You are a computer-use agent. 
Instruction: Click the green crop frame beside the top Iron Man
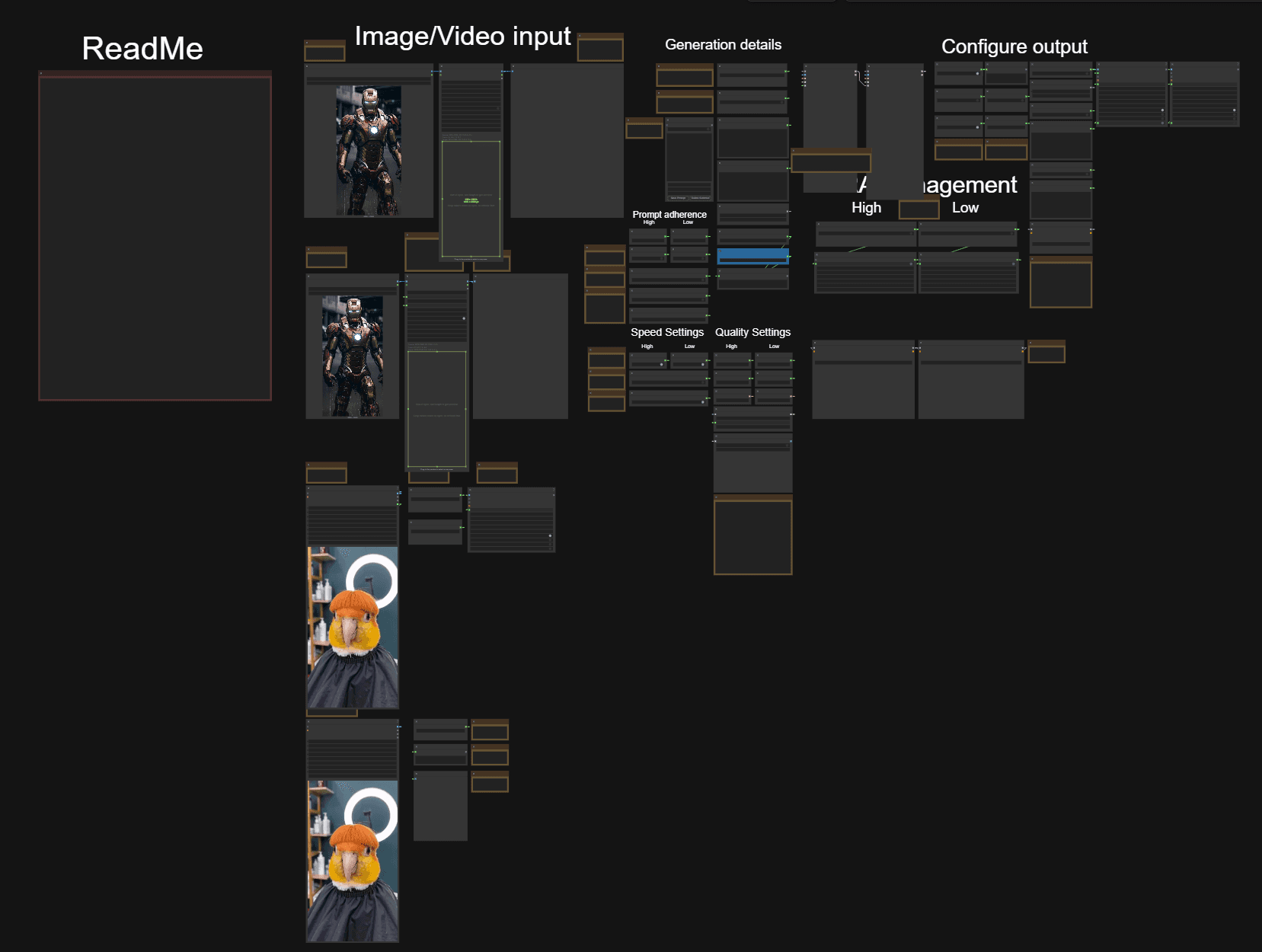(x=471, y=199)
